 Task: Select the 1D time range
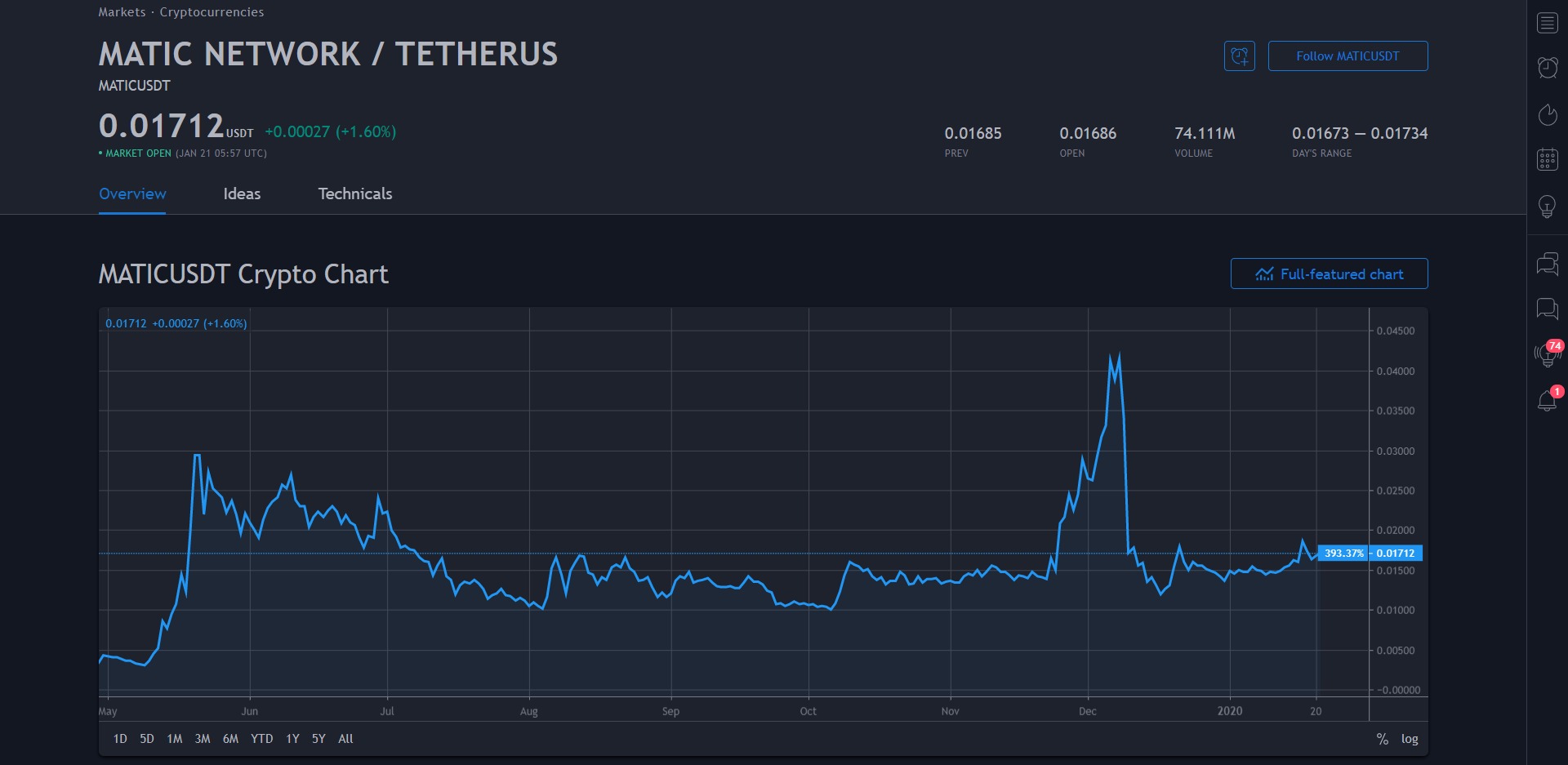pyautogui.click(x=120, y=739)
